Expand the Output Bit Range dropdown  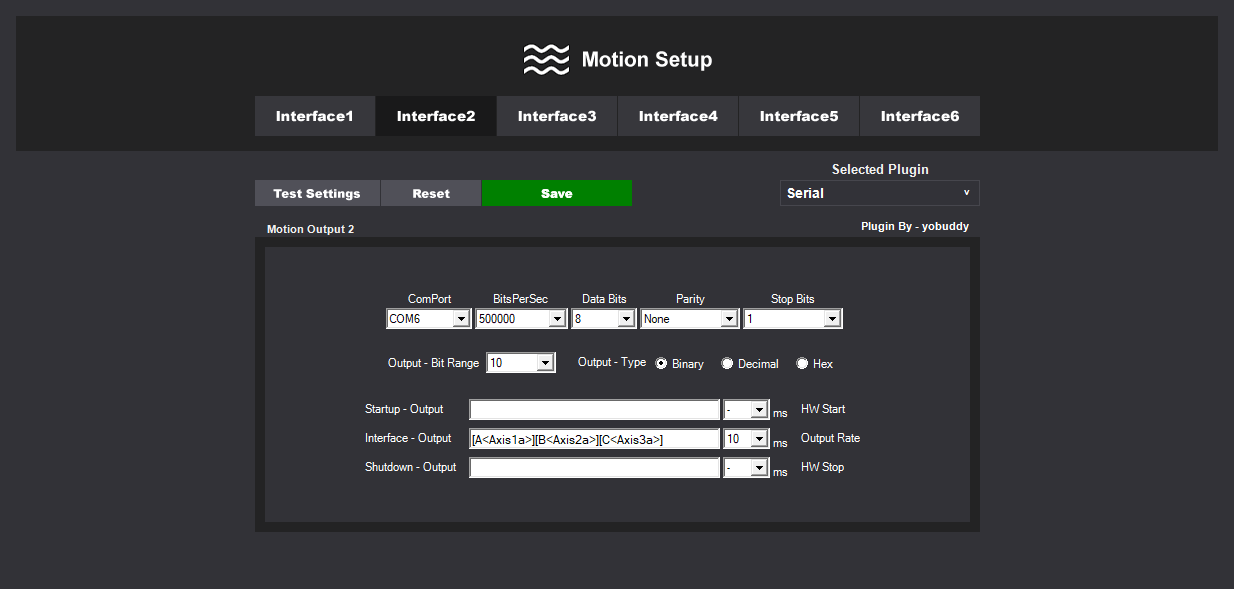[x=545, y=363]
